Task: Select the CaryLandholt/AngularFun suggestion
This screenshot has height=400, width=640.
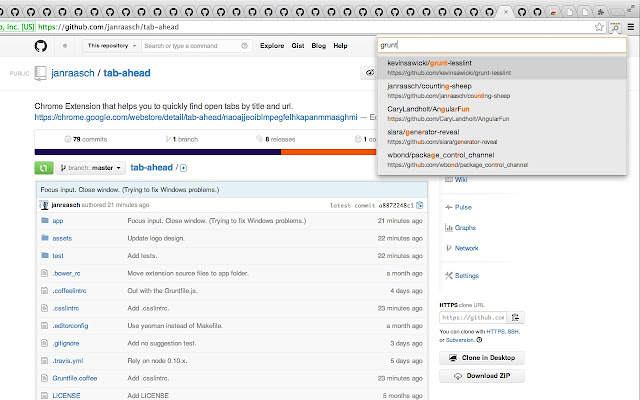Action: click(502, 114)
